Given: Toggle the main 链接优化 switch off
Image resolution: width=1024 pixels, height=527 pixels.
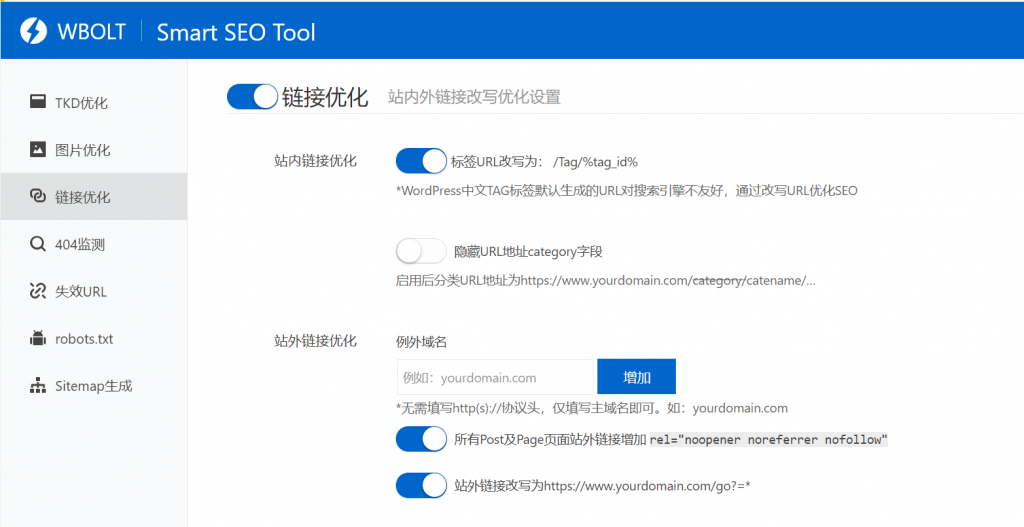Looking at the screenshot, I should 252,96.
